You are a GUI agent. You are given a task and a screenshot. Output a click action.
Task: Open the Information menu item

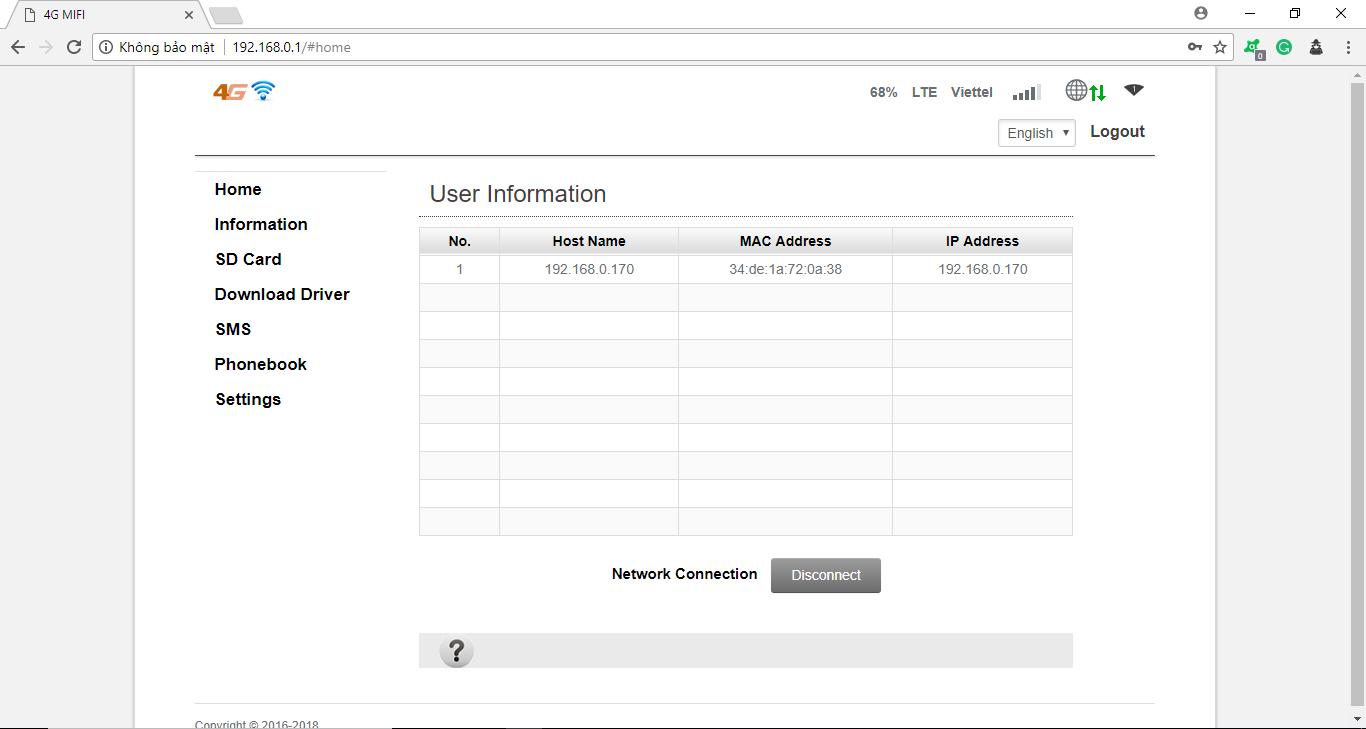[x=261, y=225]
